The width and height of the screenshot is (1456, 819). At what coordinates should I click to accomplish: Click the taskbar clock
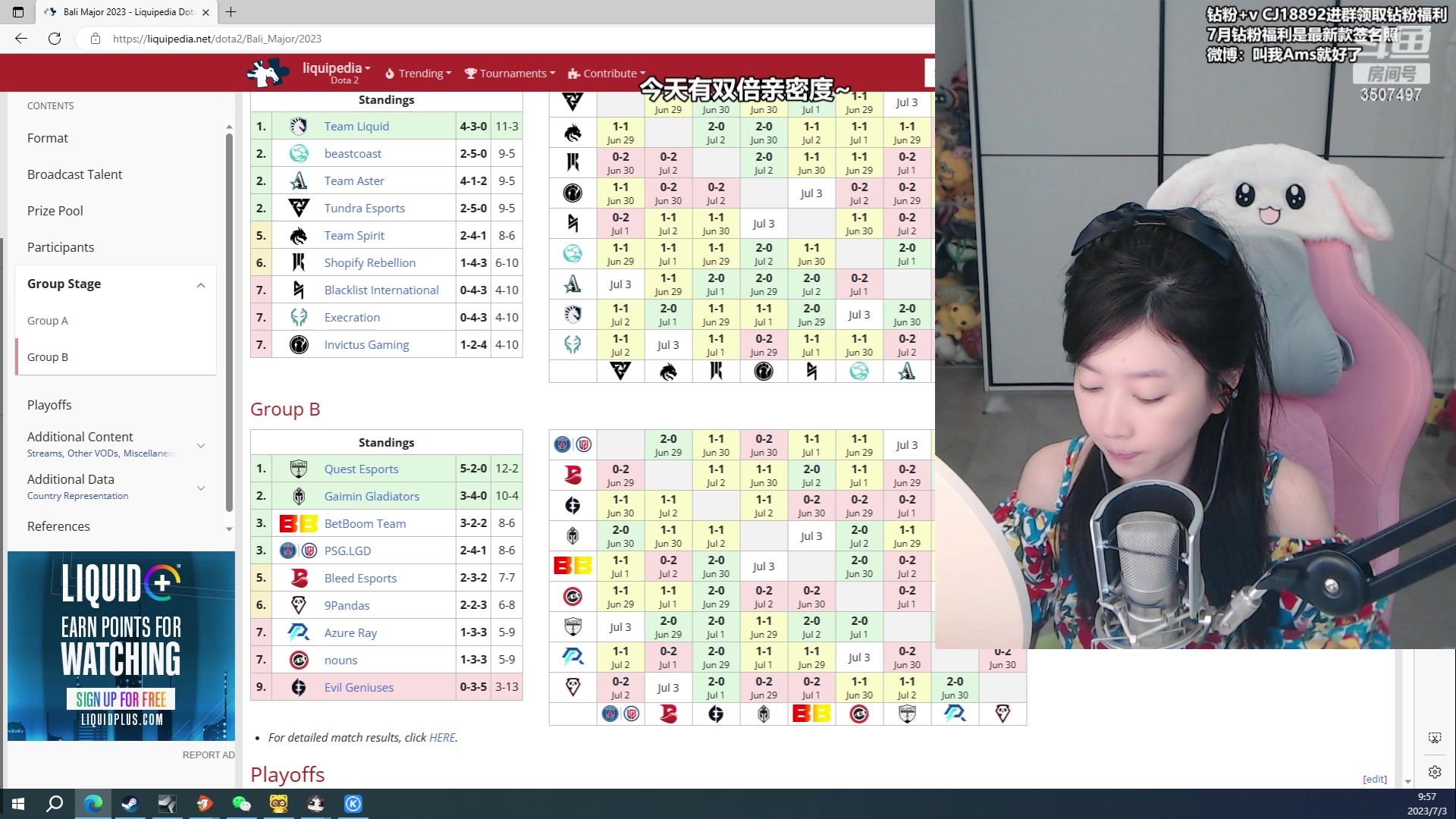click(1427, 804)
